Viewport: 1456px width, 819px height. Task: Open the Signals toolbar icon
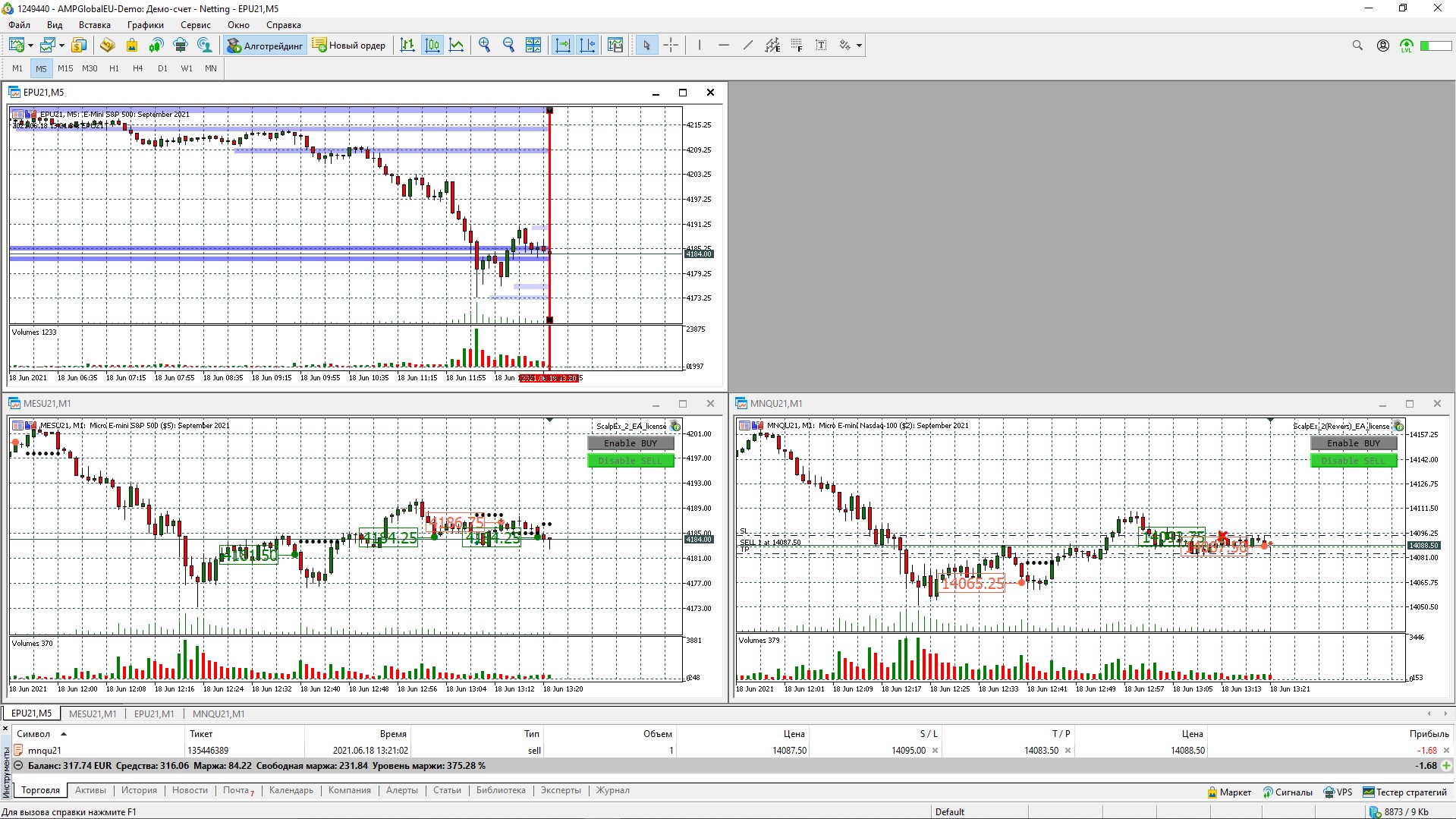click(156, 46)
